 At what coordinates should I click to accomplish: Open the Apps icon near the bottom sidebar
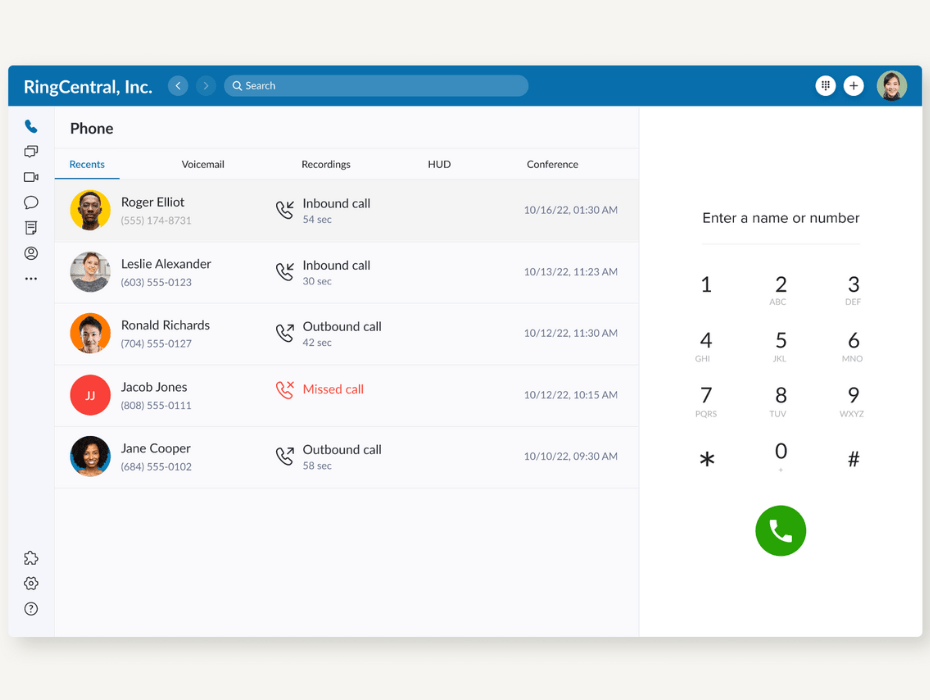[x=31, y=557]
